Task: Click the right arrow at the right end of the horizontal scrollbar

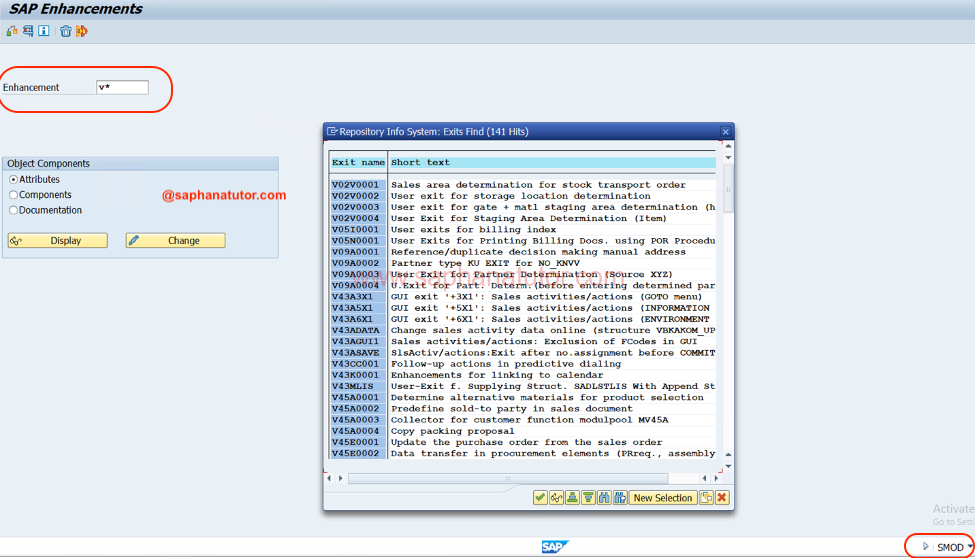Action: point(715,478)
